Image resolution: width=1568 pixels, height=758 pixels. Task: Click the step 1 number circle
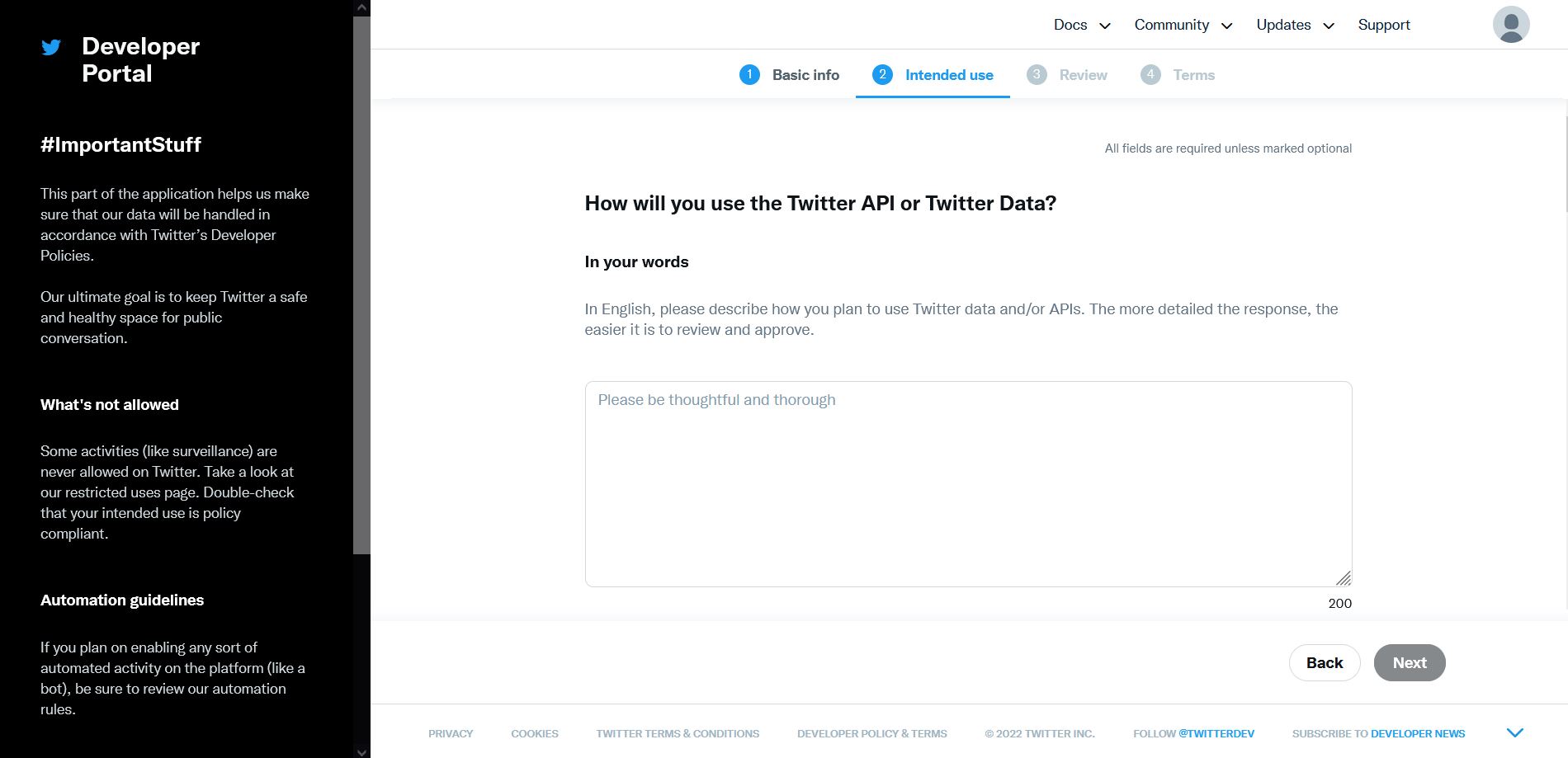749,75
